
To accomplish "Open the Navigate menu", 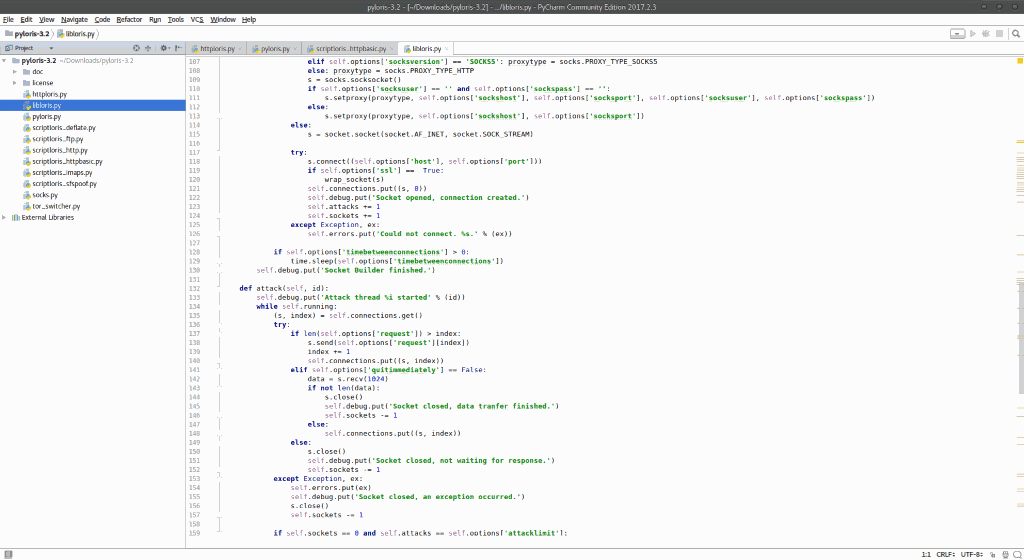I will tap(74, 20).
